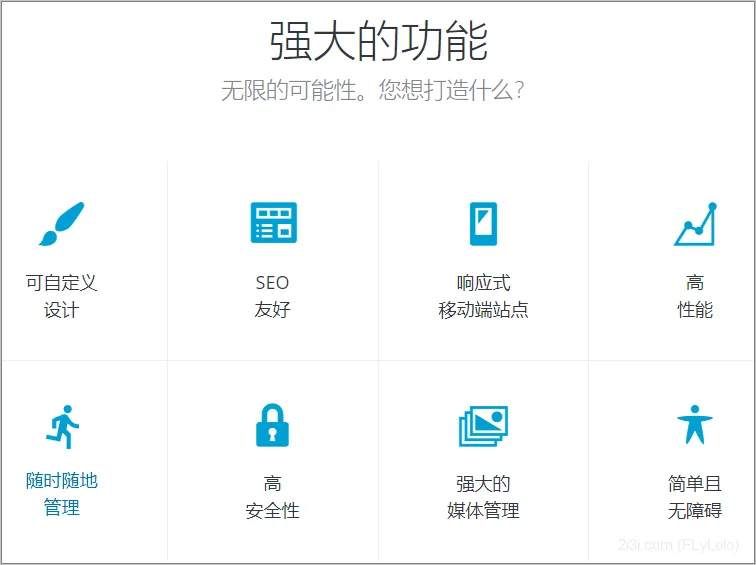756x565 pixels.
Task: Click the subtitle 无限的可能性。您想打造什么?
Action: pyautogui.click(x=373, y=90)
